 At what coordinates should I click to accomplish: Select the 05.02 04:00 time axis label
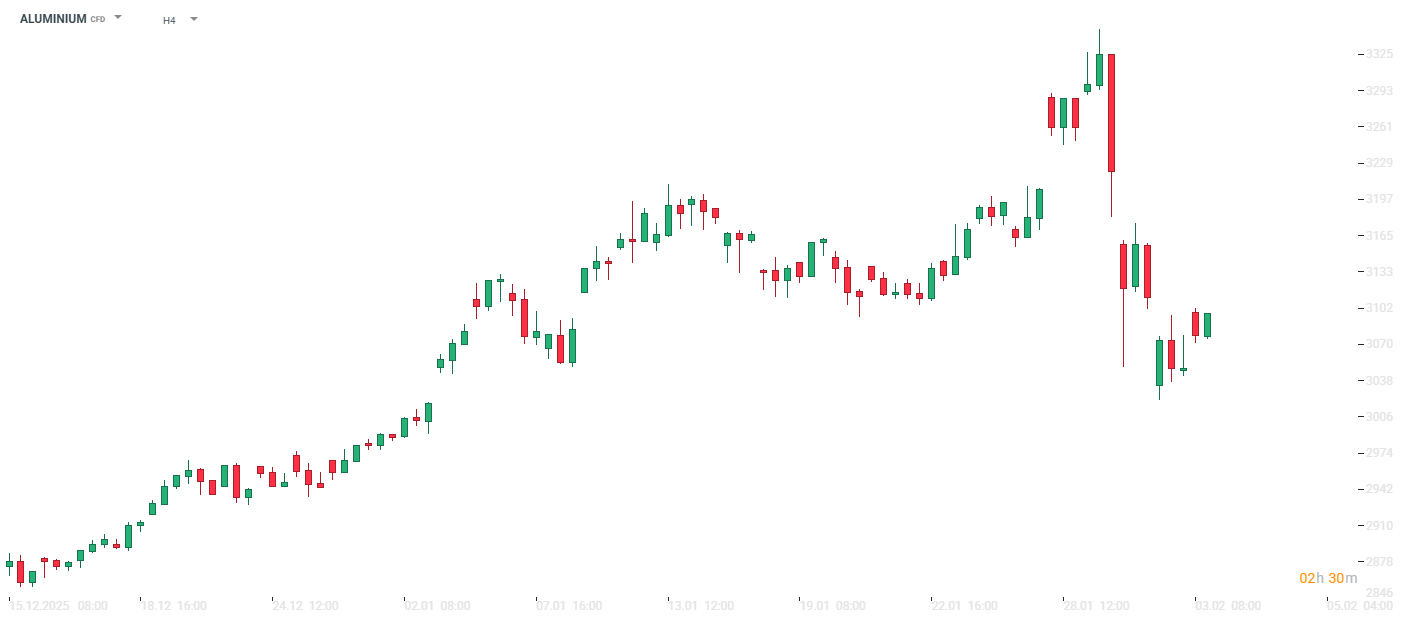tap(1360, 606)
